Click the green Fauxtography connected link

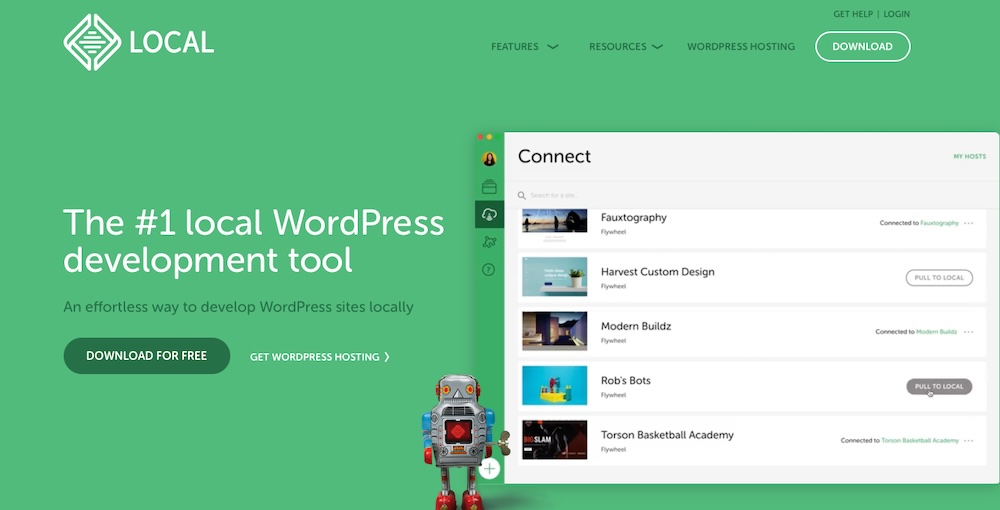[939, 223]
